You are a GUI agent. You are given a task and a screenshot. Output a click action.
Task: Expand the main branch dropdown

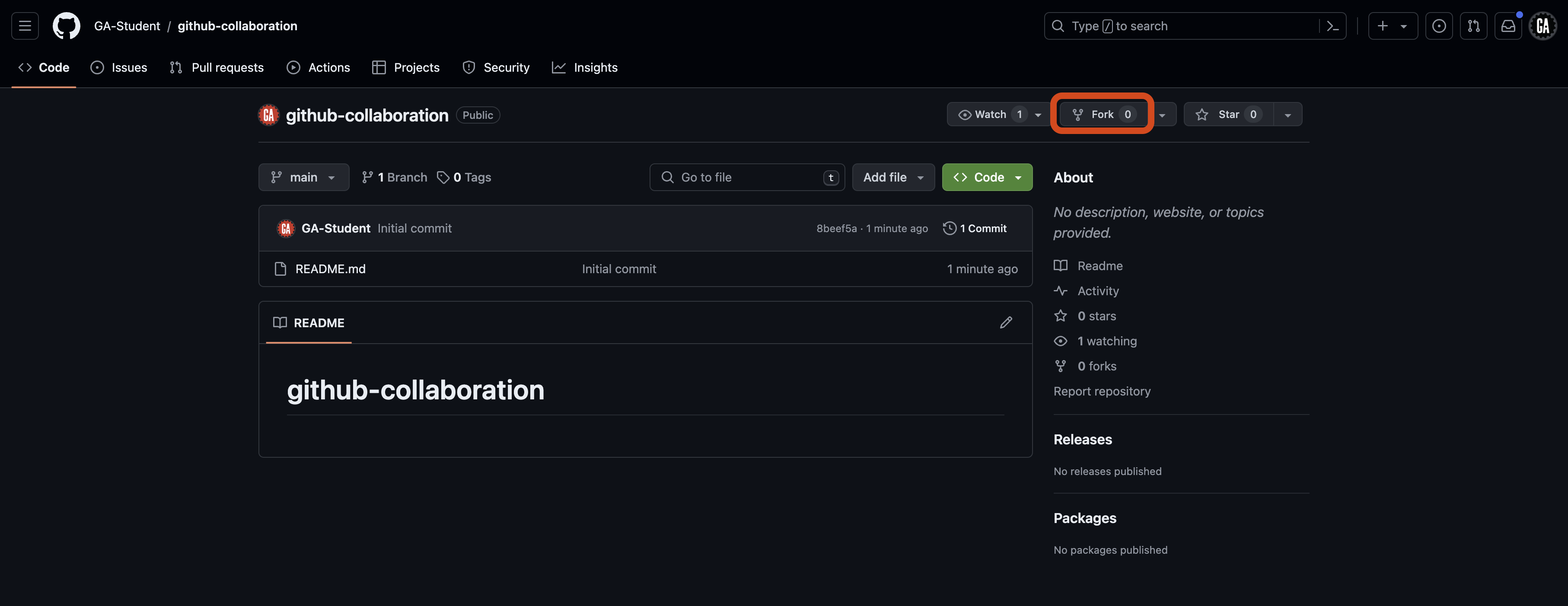click(303, 177)
